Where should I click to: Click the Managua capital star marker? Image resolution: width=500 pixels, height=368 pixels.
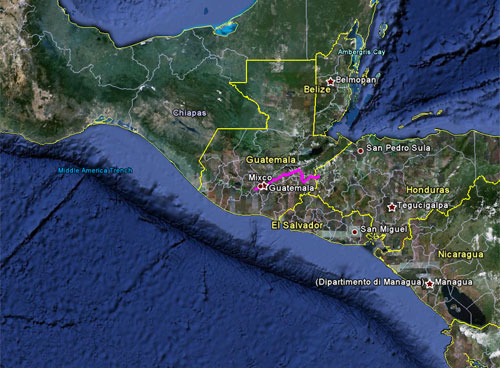click(430, 284)
